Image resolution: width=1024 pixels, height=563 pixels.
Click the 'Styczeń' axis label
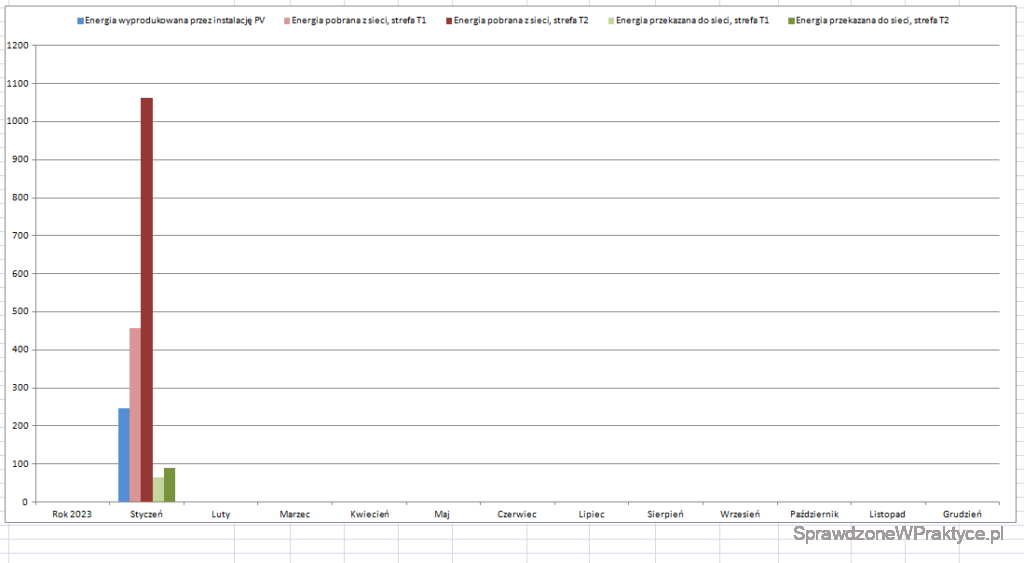tap(147, 514)
